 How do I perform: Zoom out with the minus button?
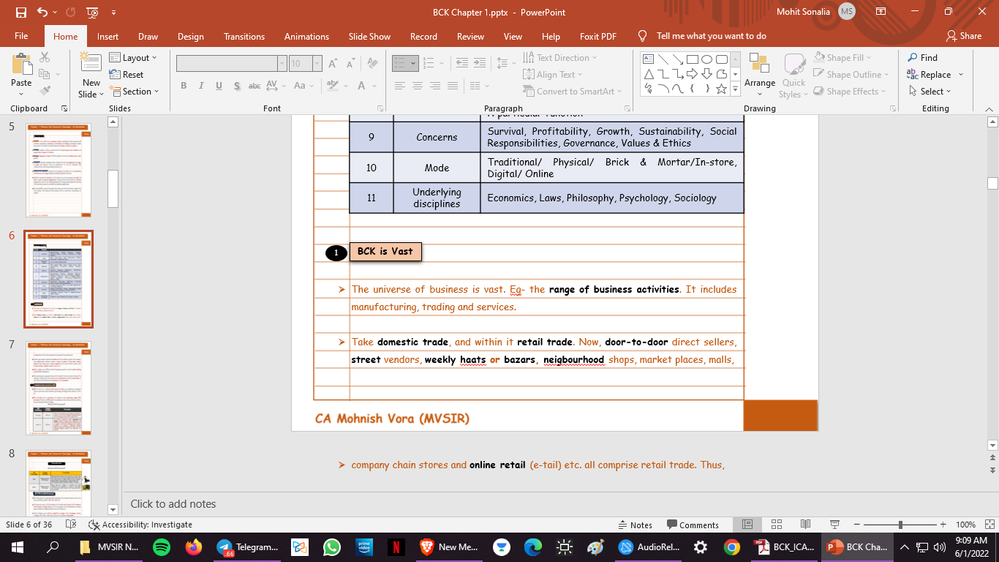pyautogui.click(x=857, y=524)
